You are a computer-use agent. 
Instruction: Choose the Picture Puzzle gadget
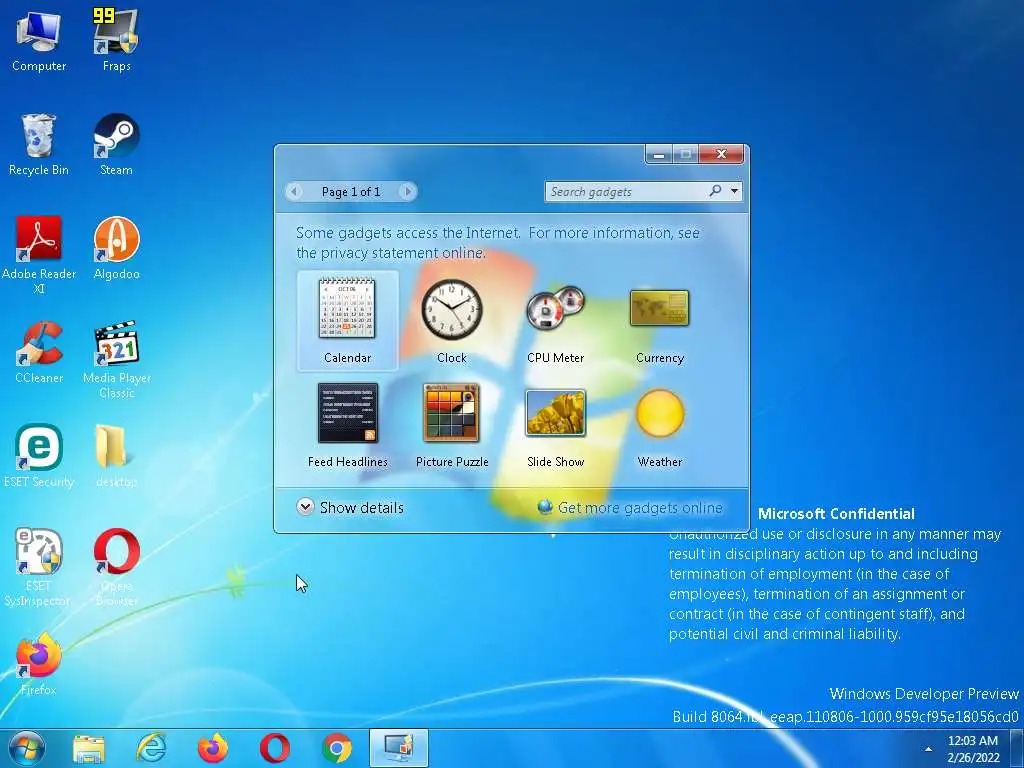click(x=451, y=424)
